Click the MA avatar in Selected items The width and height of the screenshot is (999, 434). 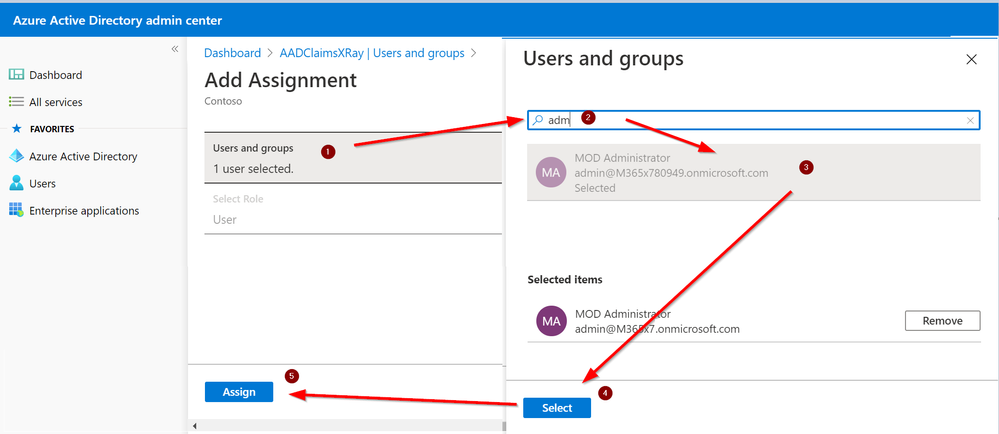point(551,321)
